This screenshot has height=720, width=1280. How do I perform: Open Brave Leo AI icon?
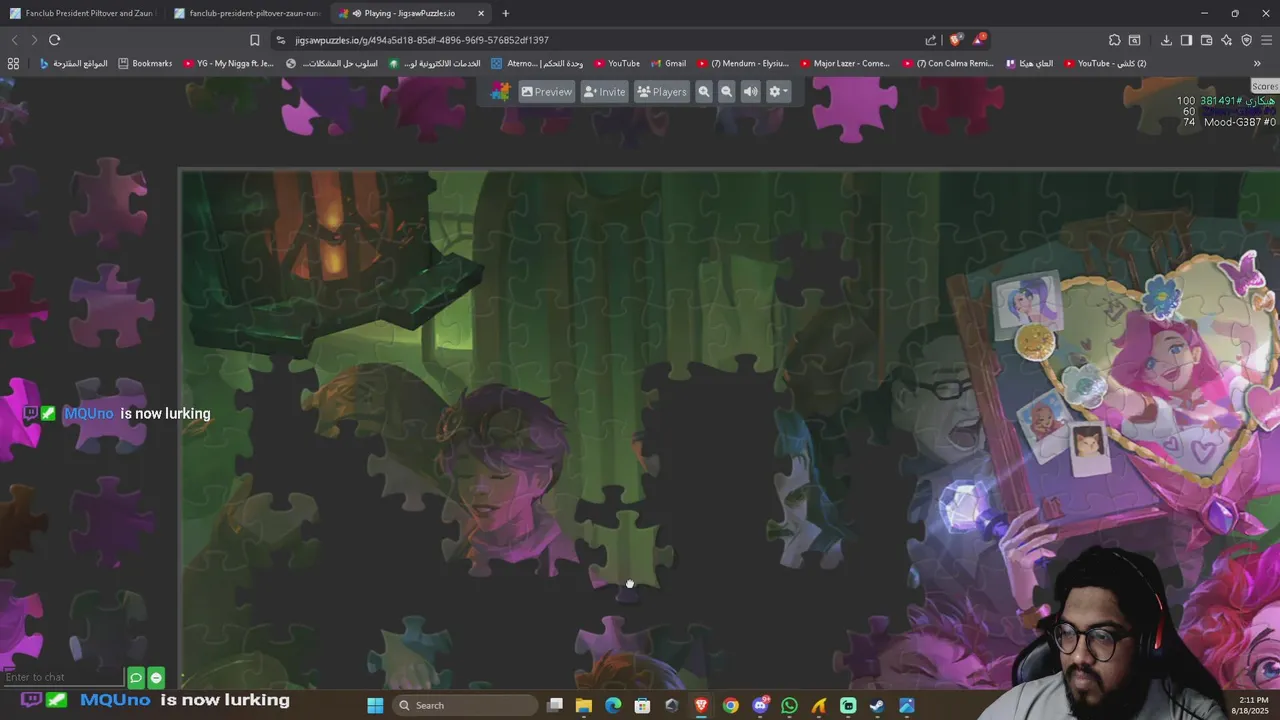(1226, 40)
